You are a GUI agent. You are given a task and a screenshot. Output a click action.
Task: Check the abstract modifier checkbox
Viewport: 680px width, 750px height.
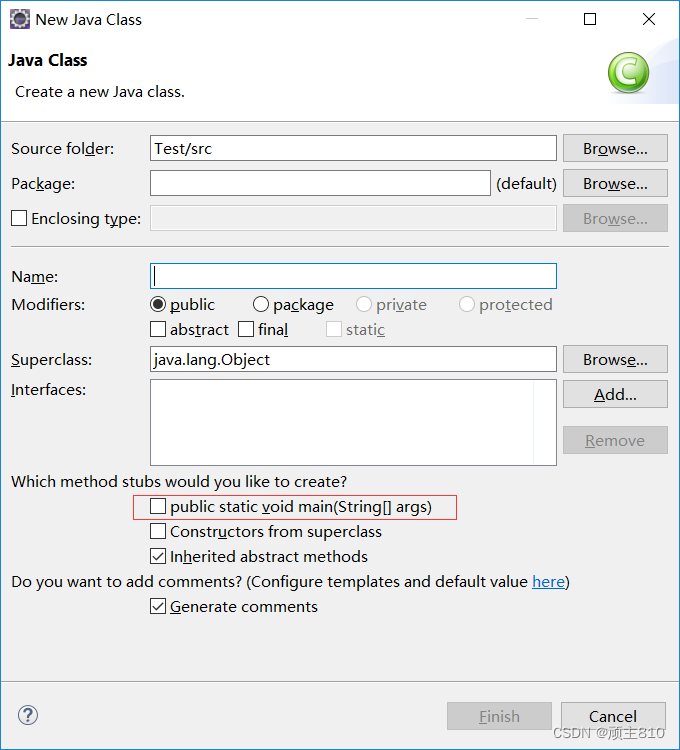pos(158,329)
